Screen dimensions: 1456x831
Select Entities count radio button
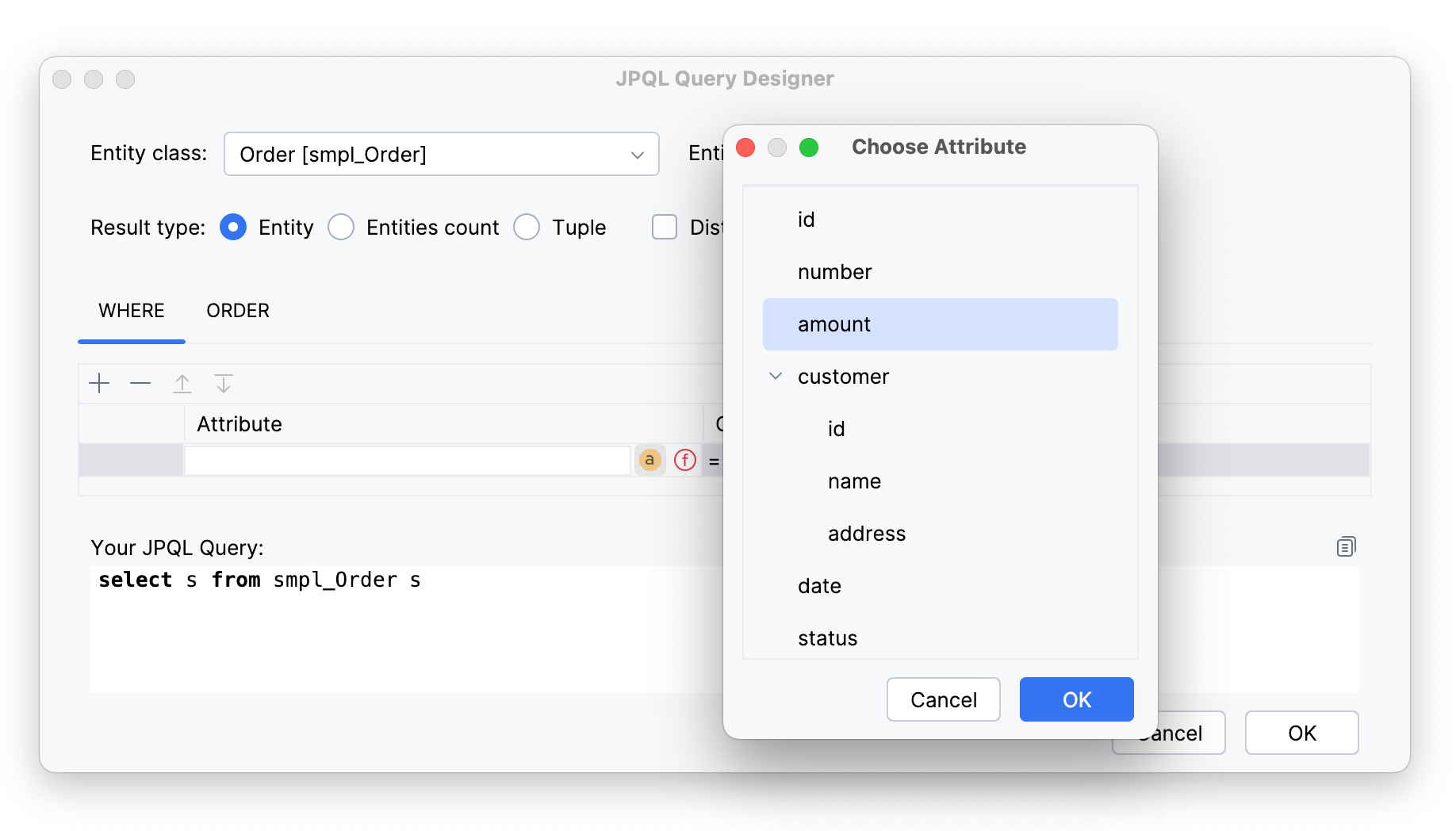pos(341,228)
